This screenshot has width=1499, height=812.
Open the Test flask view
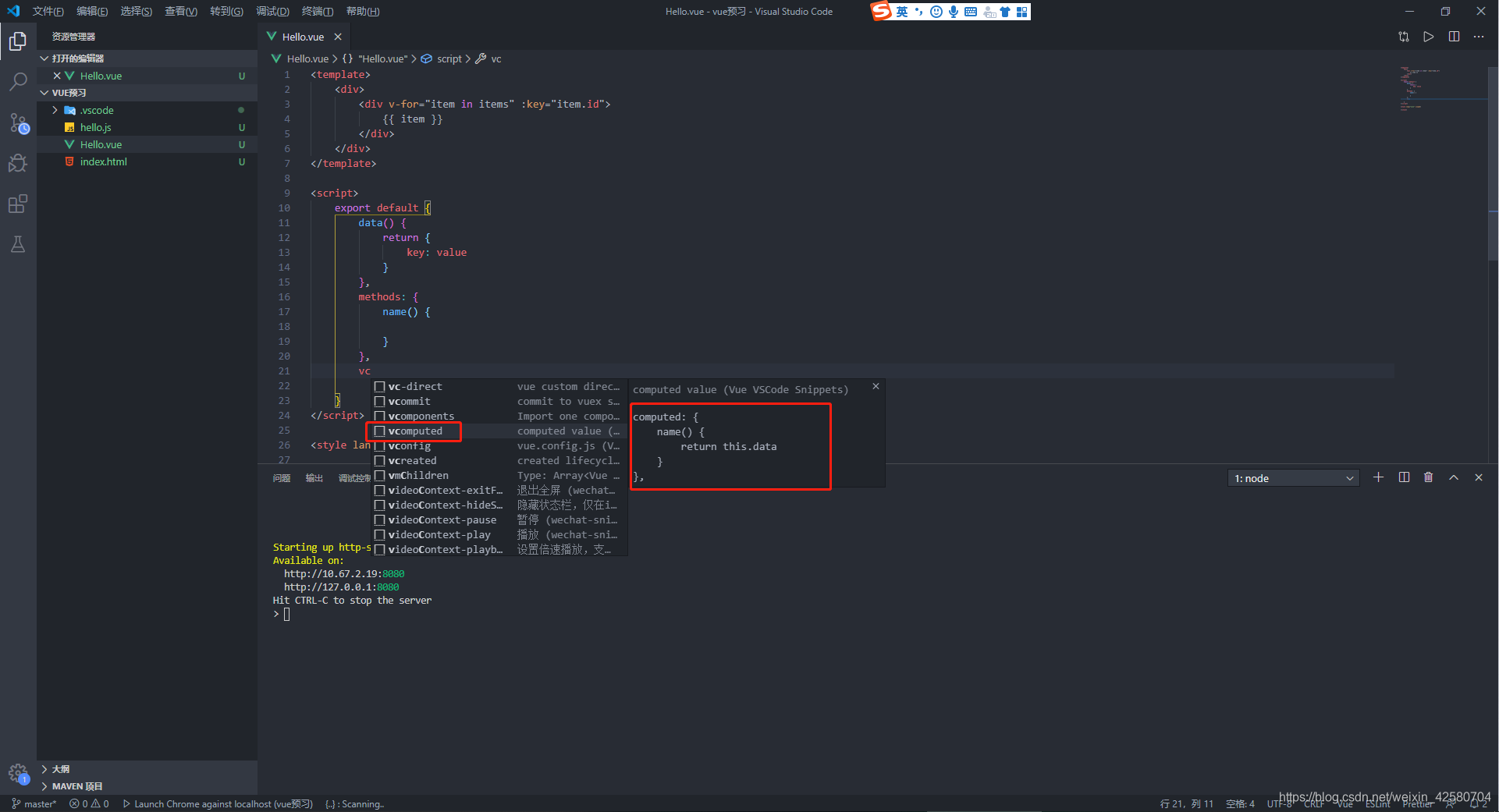click(x=18, y=244)
